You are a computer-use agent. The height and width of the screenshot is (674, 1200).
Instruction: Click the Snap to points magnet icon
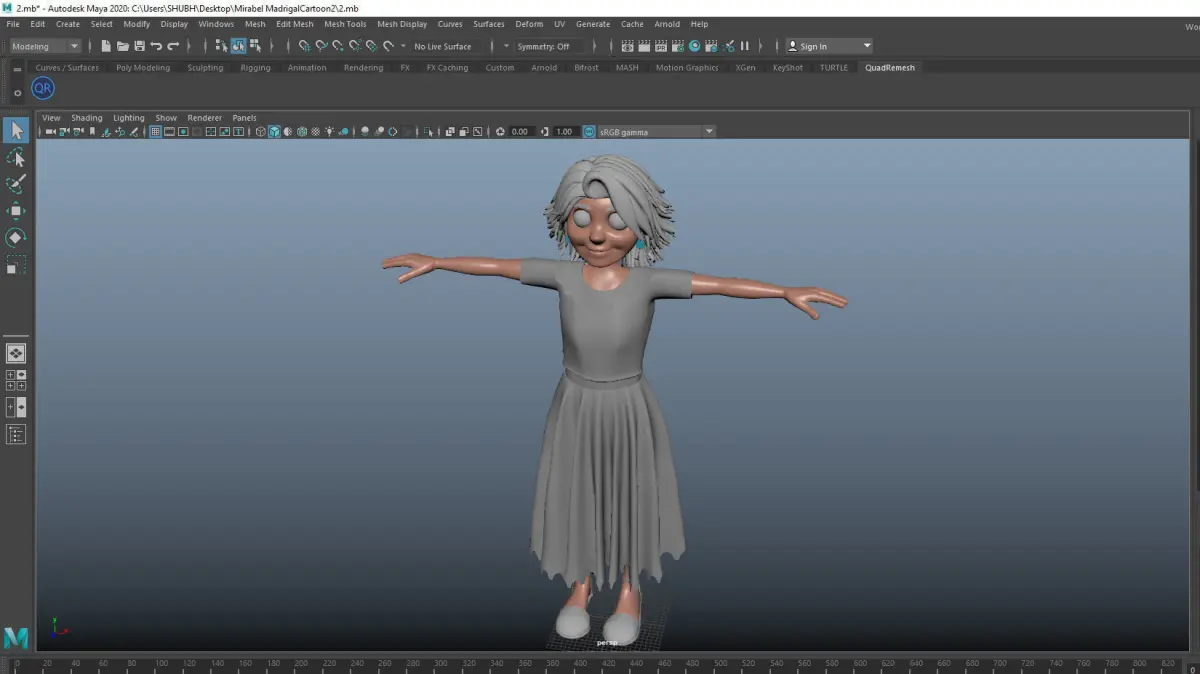point(338,46)
